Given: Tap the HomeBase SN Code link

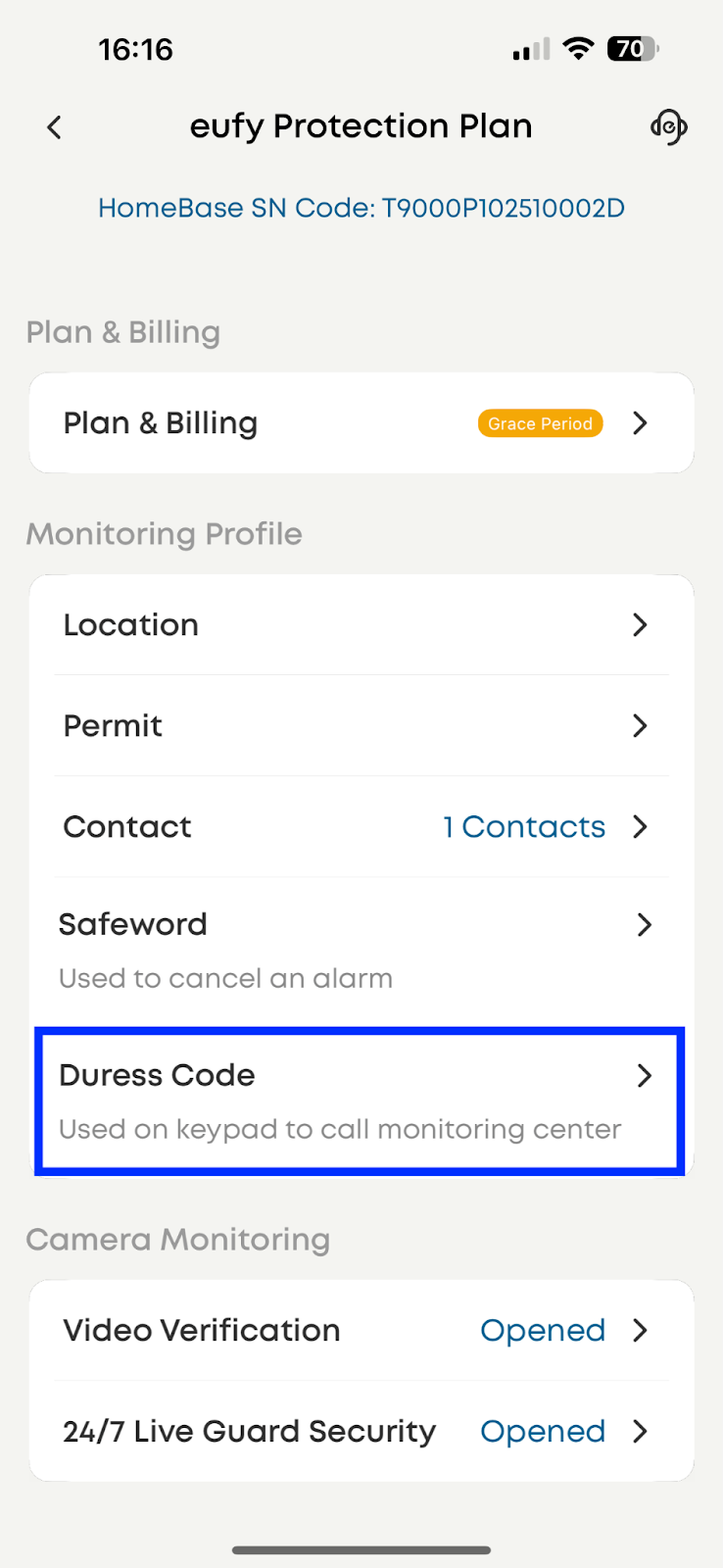Looking at the screenshot, I should [361, 208].
